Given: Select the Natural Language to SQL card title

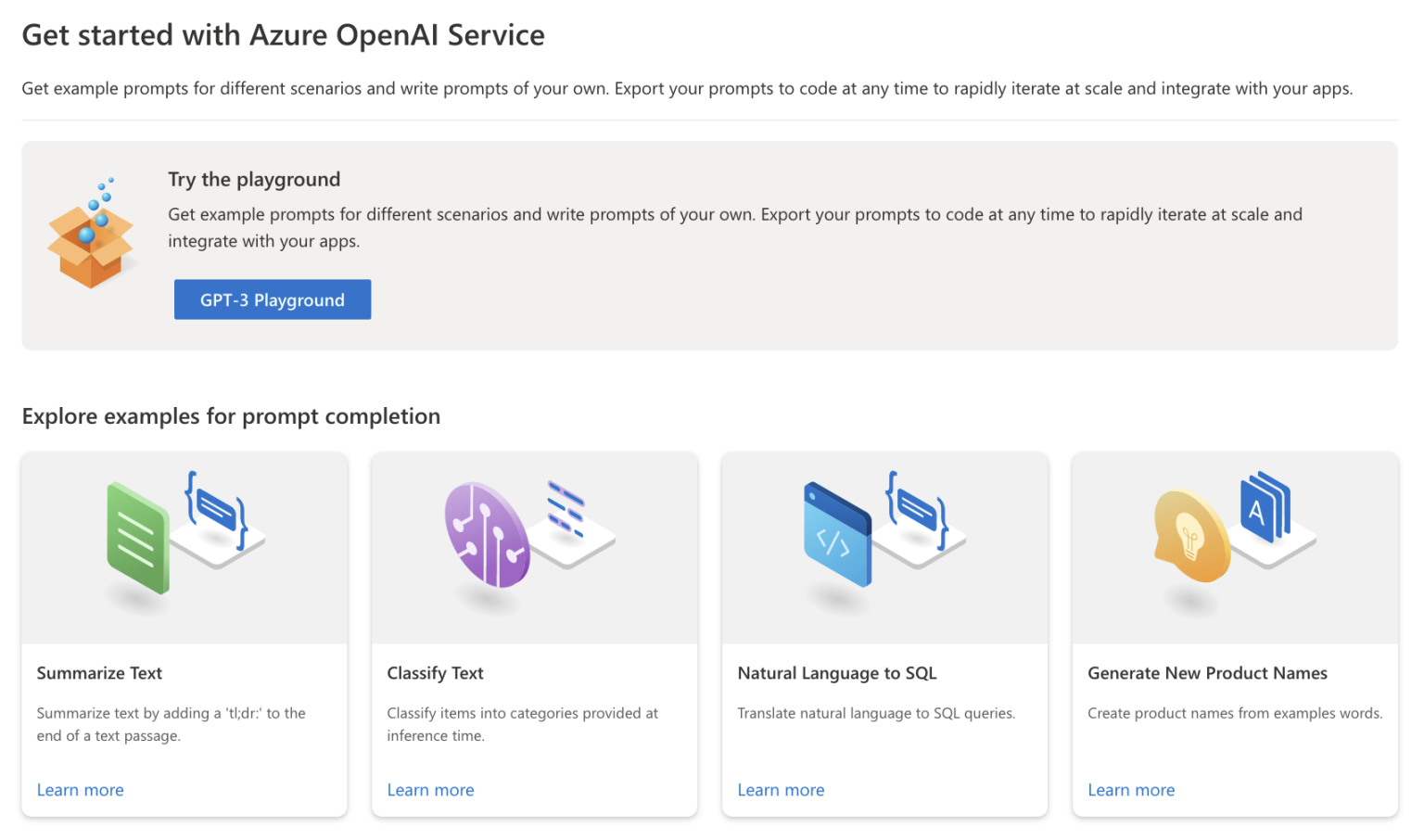Looking at the screenshot, I should coord(837,673).
